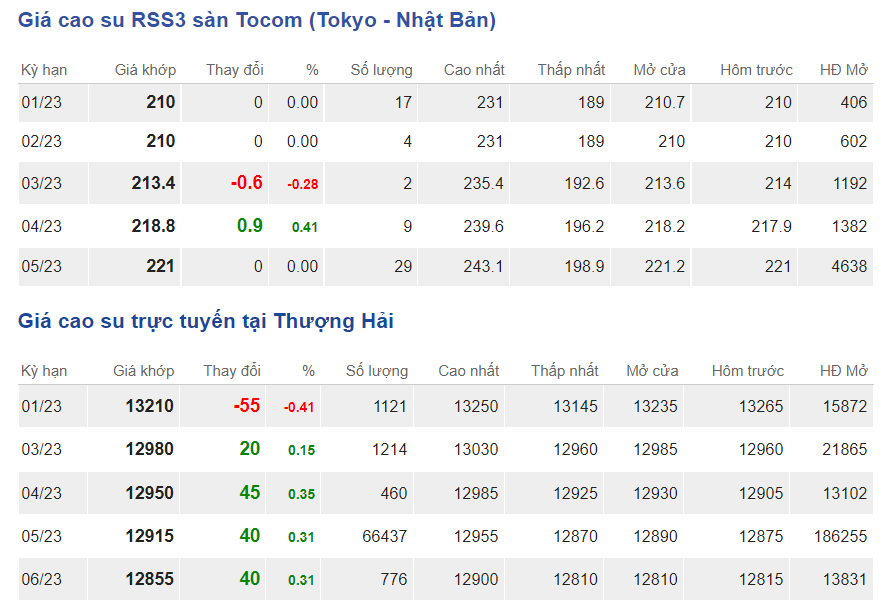Click 'Hôm trước' header in the Shanghai table

[748, 371]
